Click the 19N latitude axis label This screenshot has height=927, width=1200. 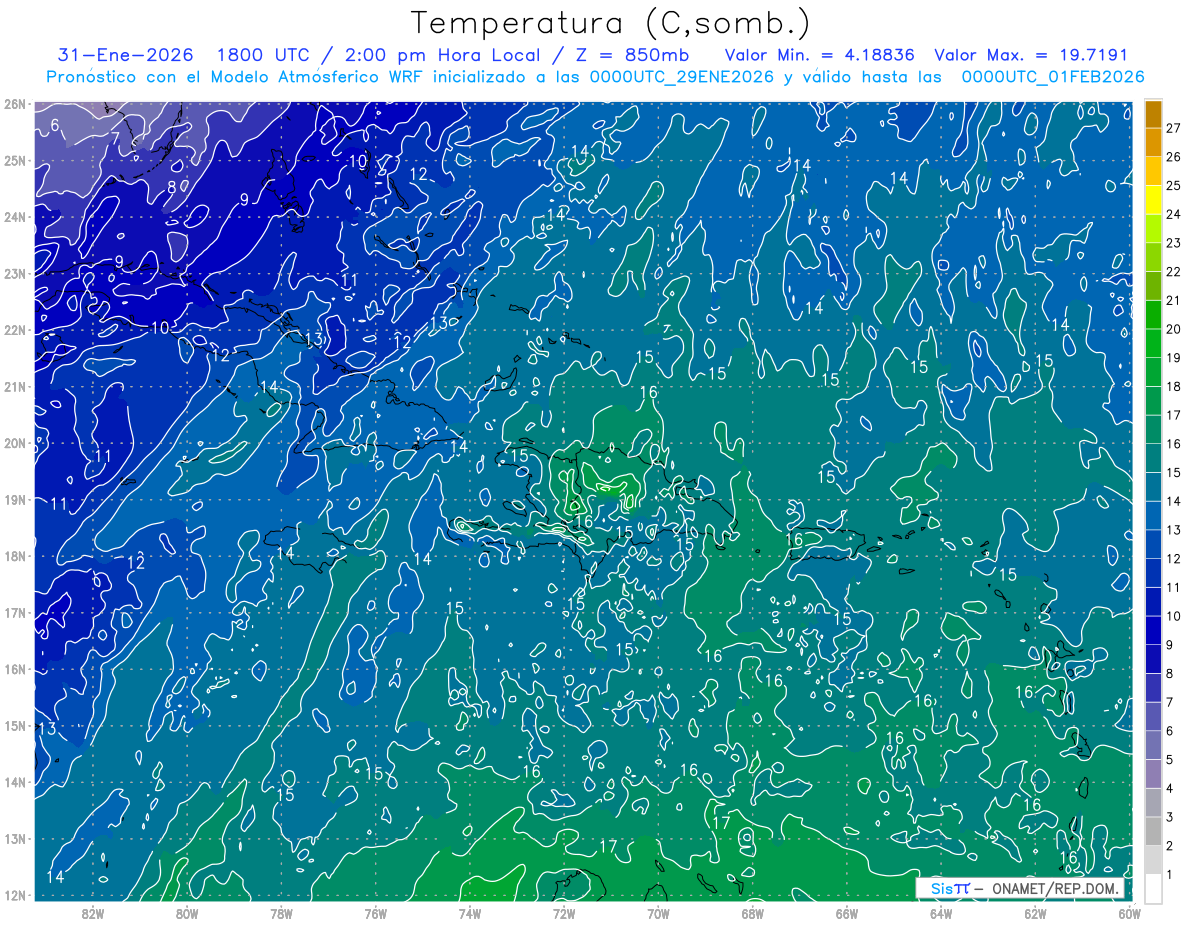pyautogui.click(x=15, y=500)
